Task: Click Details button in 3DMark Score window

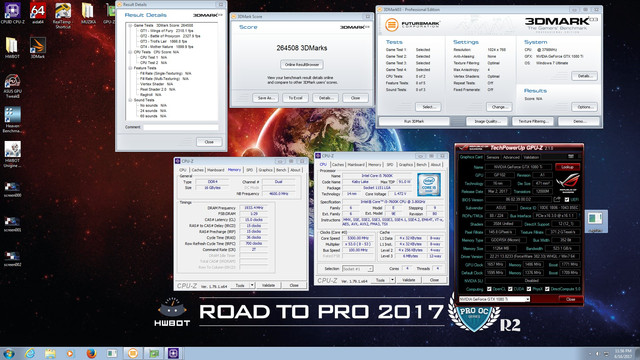Action: tap(325, 98)
